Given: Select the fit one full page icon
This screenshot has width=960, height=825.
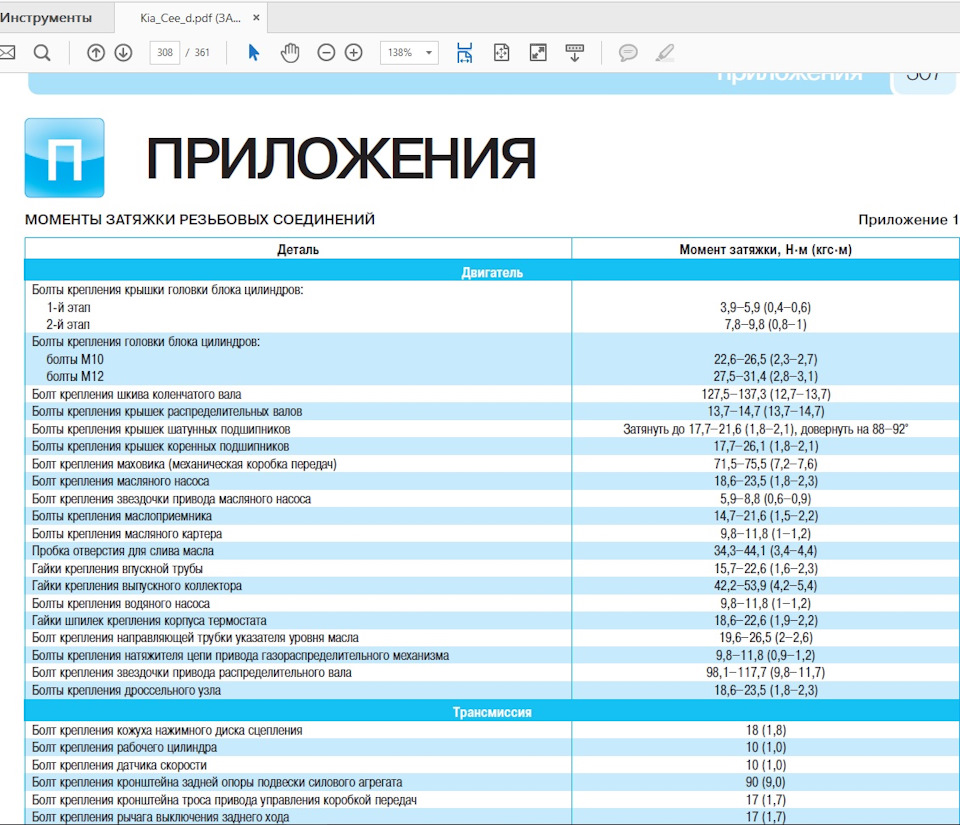Looking at the screenshot, I should coord(502,53).
